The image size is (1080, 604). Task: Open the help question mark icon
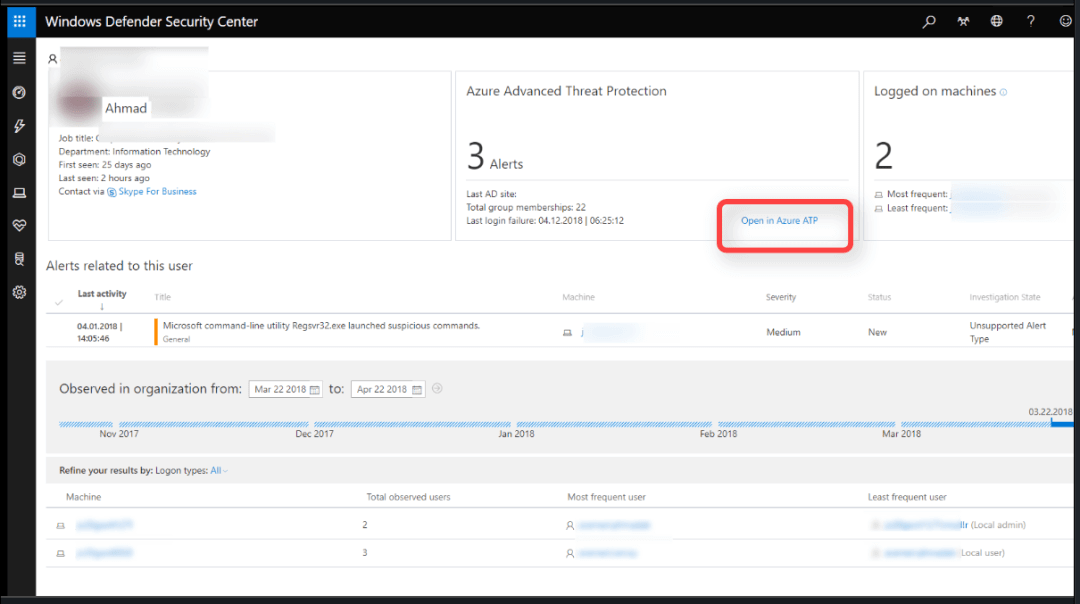(1030, 21)
